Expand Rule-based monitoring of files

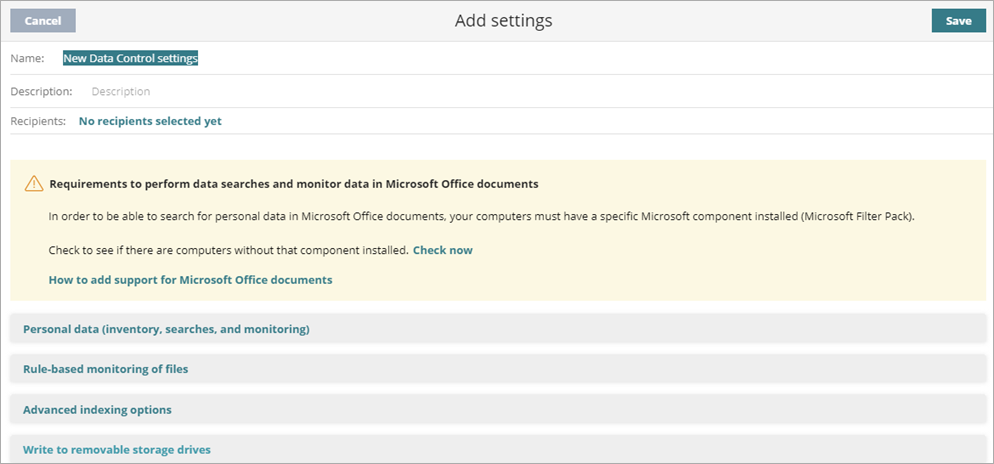(x=105, y=369)
